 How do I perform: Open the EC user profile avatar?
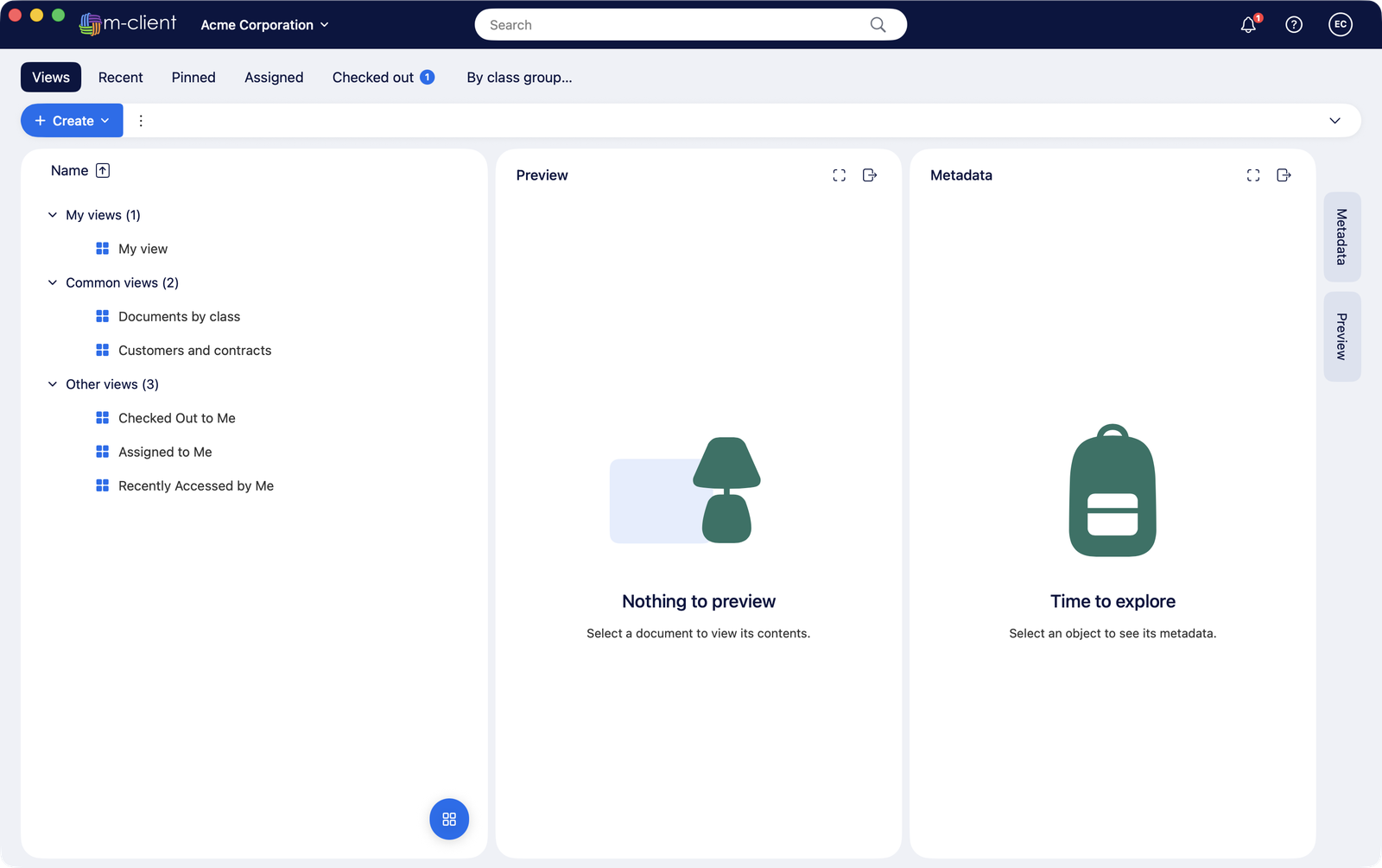pos(1341,25)
